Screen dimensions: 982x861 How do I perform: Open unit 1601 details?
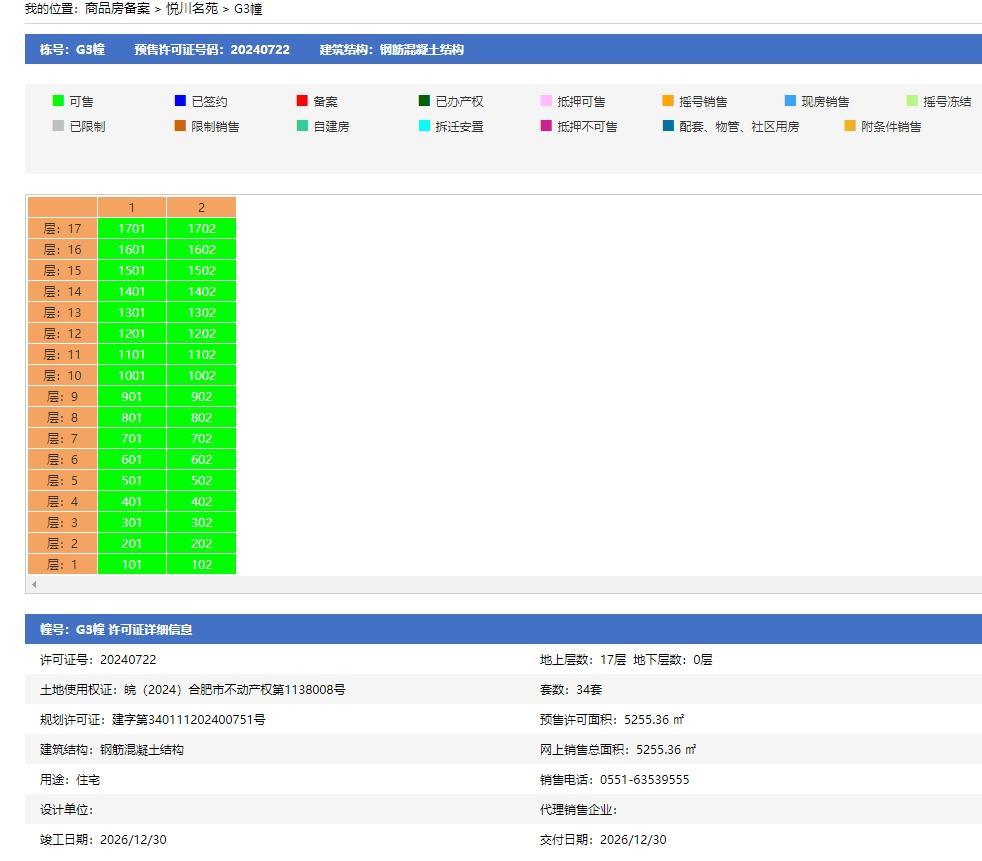tap(132, 249)
